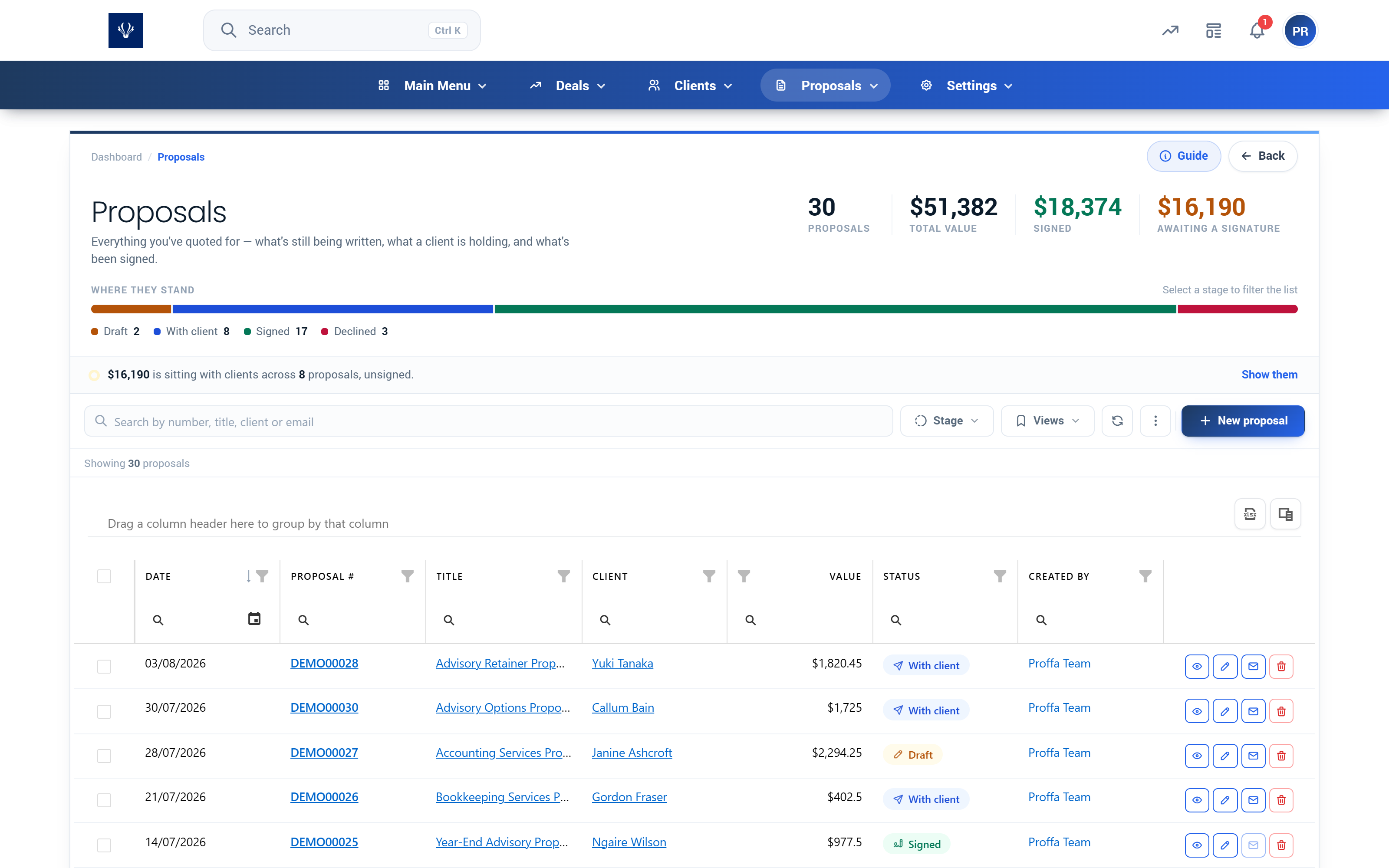View proposal DEMO00027 with eye icon
The image size is (1389, 868).
[x=1197, y=756]
